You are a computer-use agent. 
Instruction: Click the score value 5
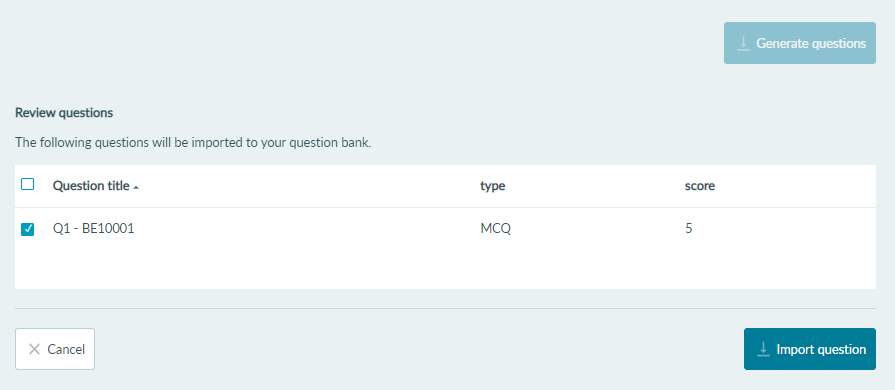(x=688, y=229)
